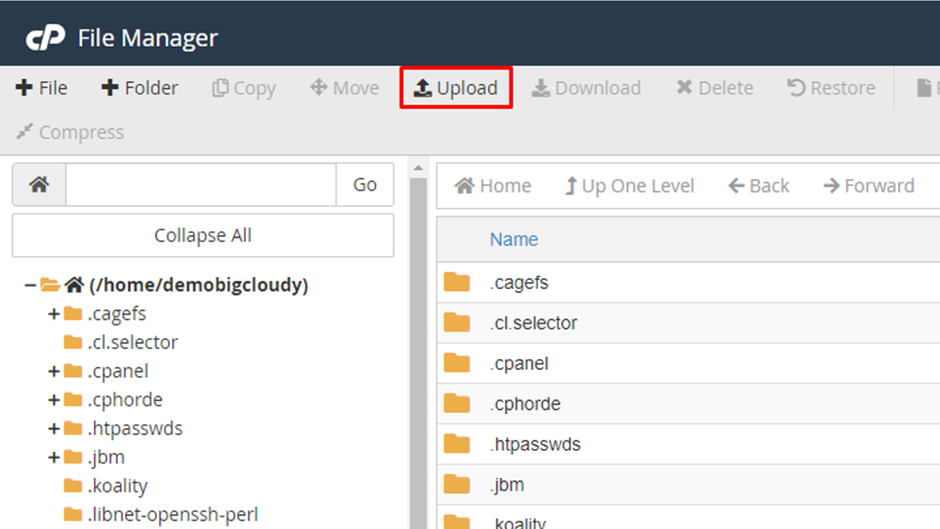940x529 pixels.
Task: Open .libnet-openssh-perl in the folder tree
Action: 173,515
